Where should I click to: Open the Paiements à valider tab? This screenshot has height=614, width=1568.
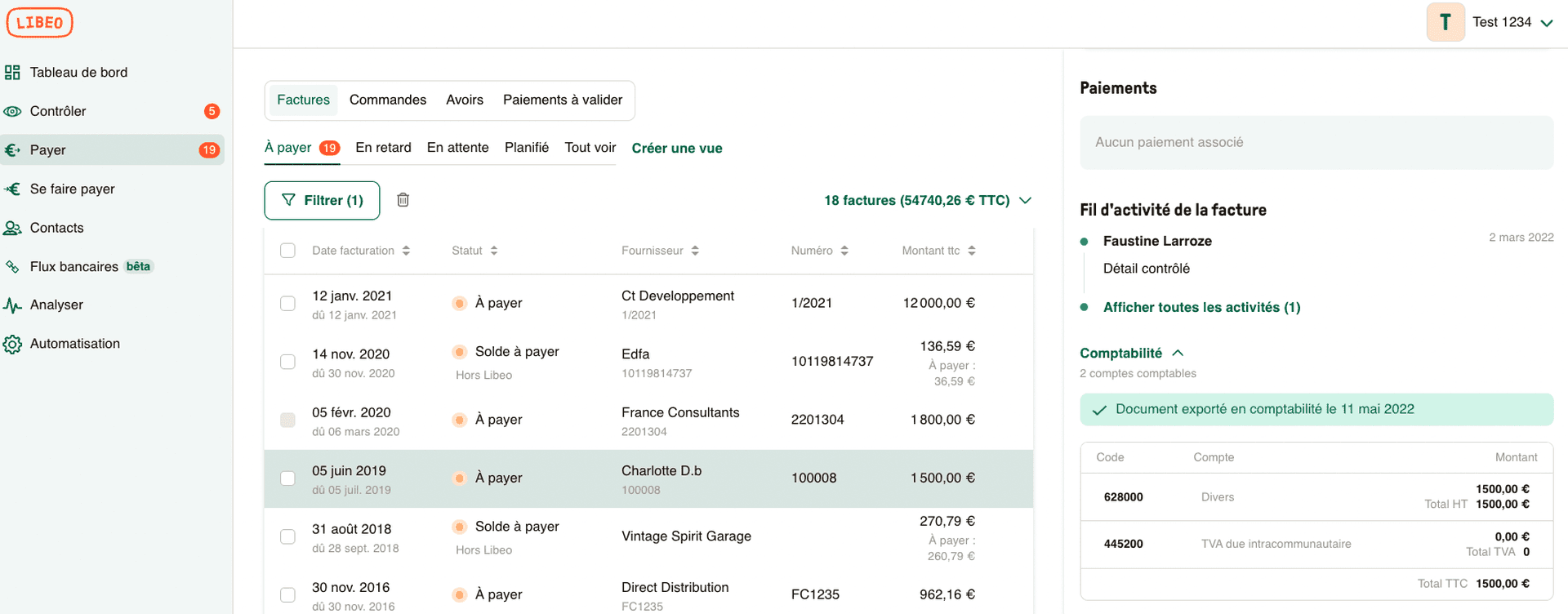(563, 100)
